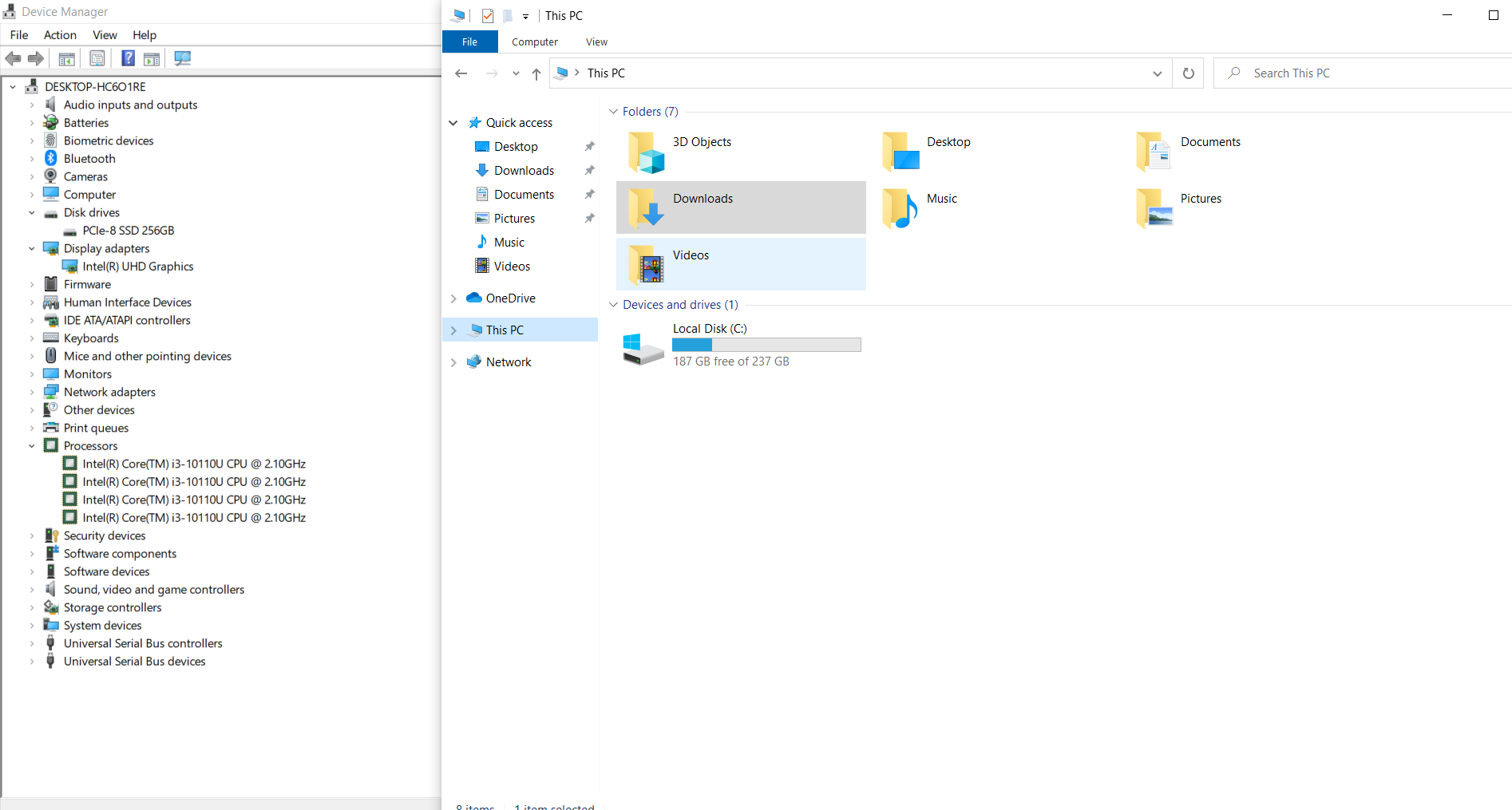Click Scan for hardware changes toolbar icon
The width and height of the screenshot is (1512, 810).
pos(183,58)
